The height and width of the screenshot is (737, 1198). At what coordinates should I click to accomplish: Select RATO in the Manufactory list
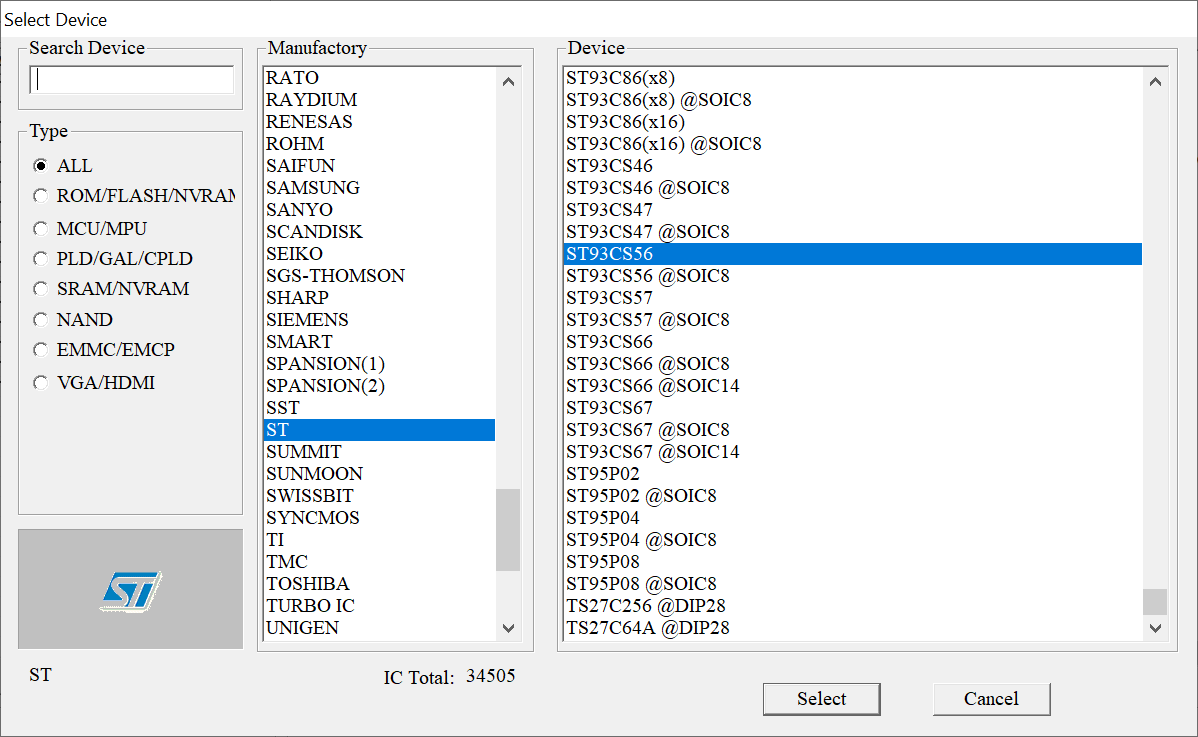point(379,78)
